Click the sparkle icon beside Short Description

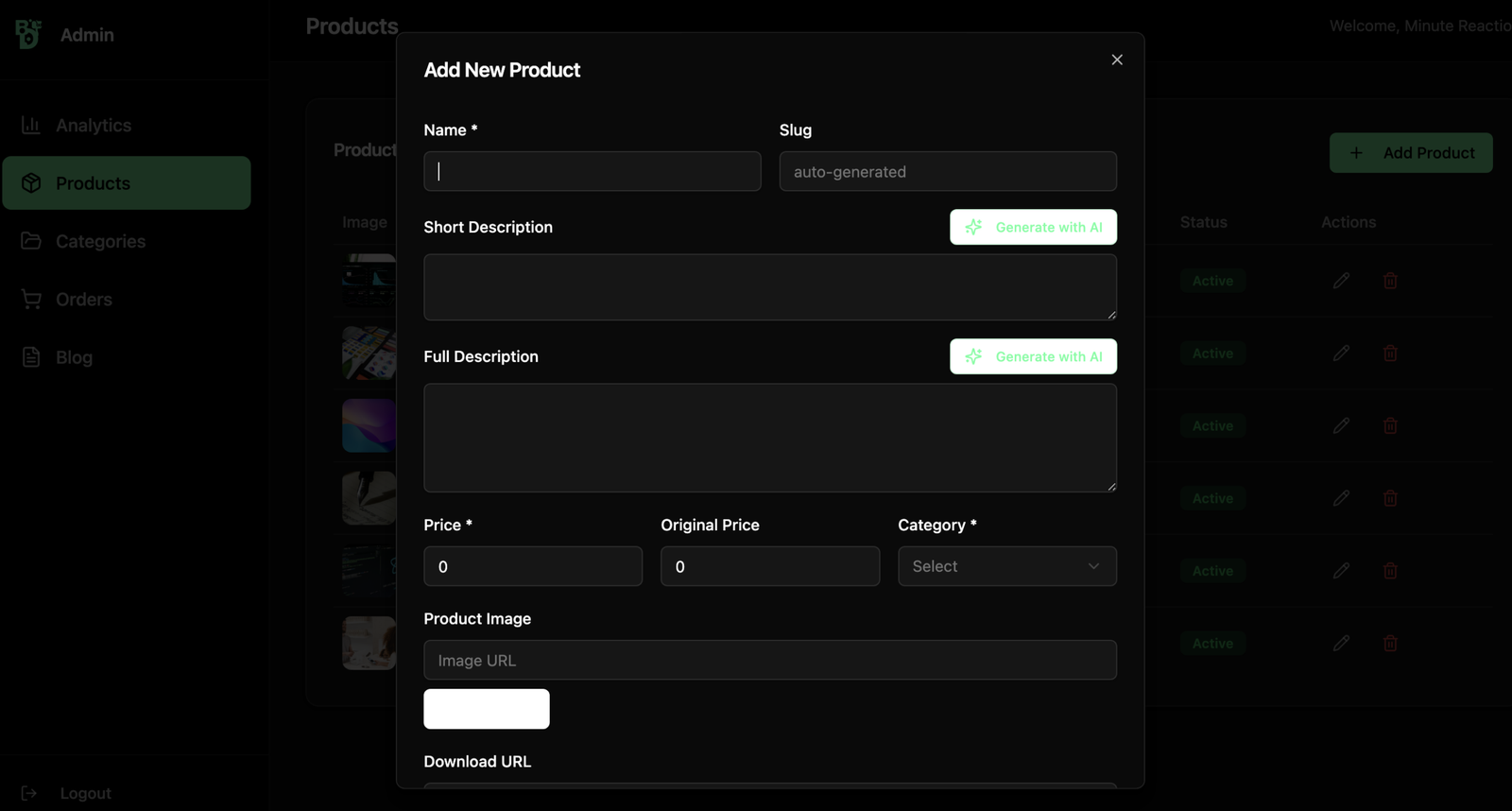pyautogui.click(x=973, y=227)
